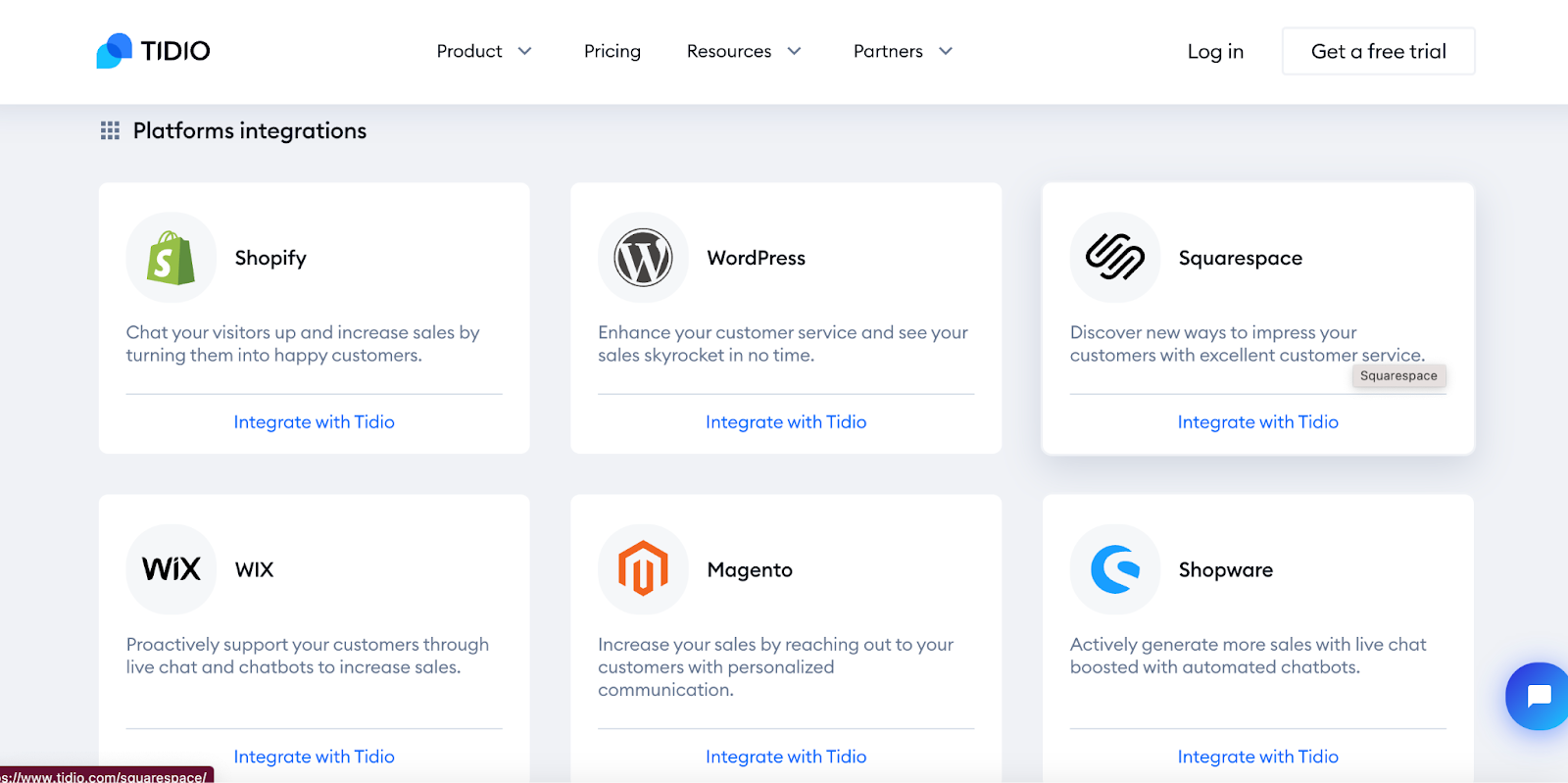Click Integrate with Tidio under WordPress
This screenshot has width=1568, height=783.
coord(786,422)
